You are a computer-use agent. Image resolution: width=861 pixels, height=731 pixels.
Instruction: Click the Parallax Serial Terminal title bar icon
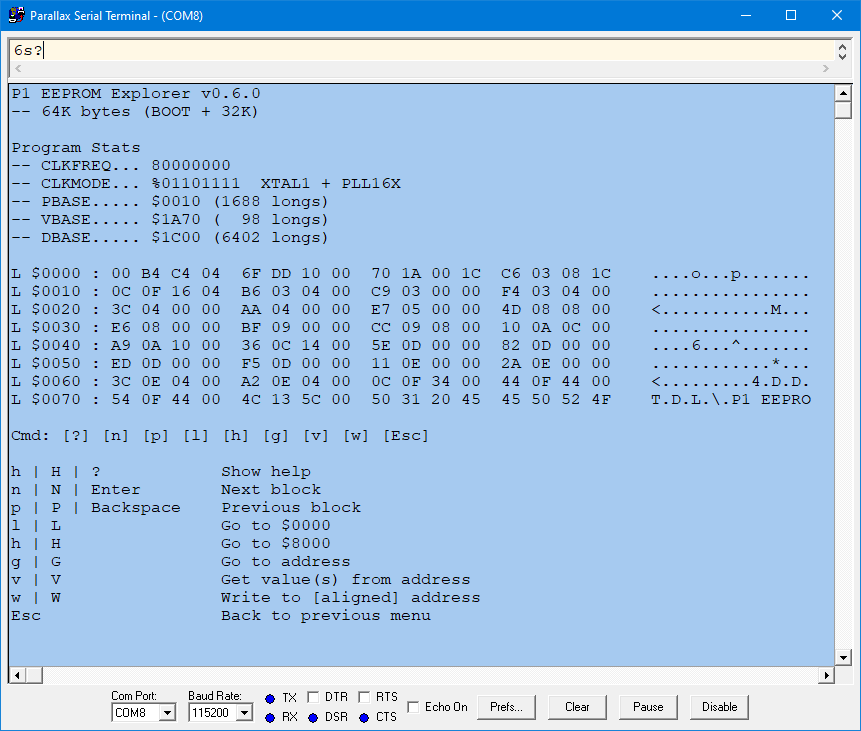[16, 15]
